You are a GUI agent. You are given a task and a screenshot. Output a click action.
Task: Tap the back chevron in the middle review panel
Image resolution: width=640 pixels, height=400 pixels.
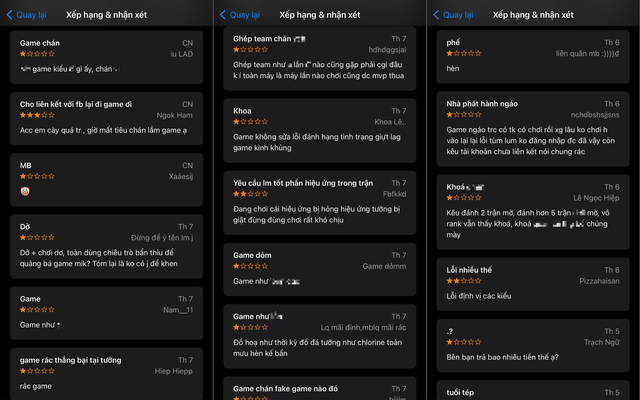click(x=223, y=15)
